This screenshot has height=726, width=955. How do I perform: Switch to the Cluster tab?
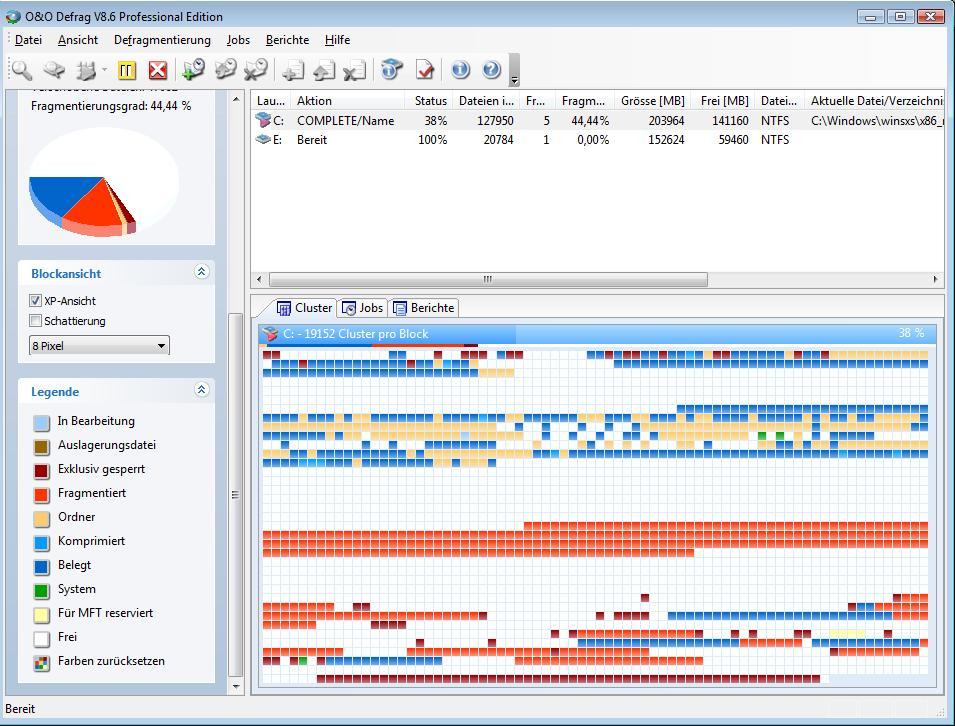[x=305, y=308]
